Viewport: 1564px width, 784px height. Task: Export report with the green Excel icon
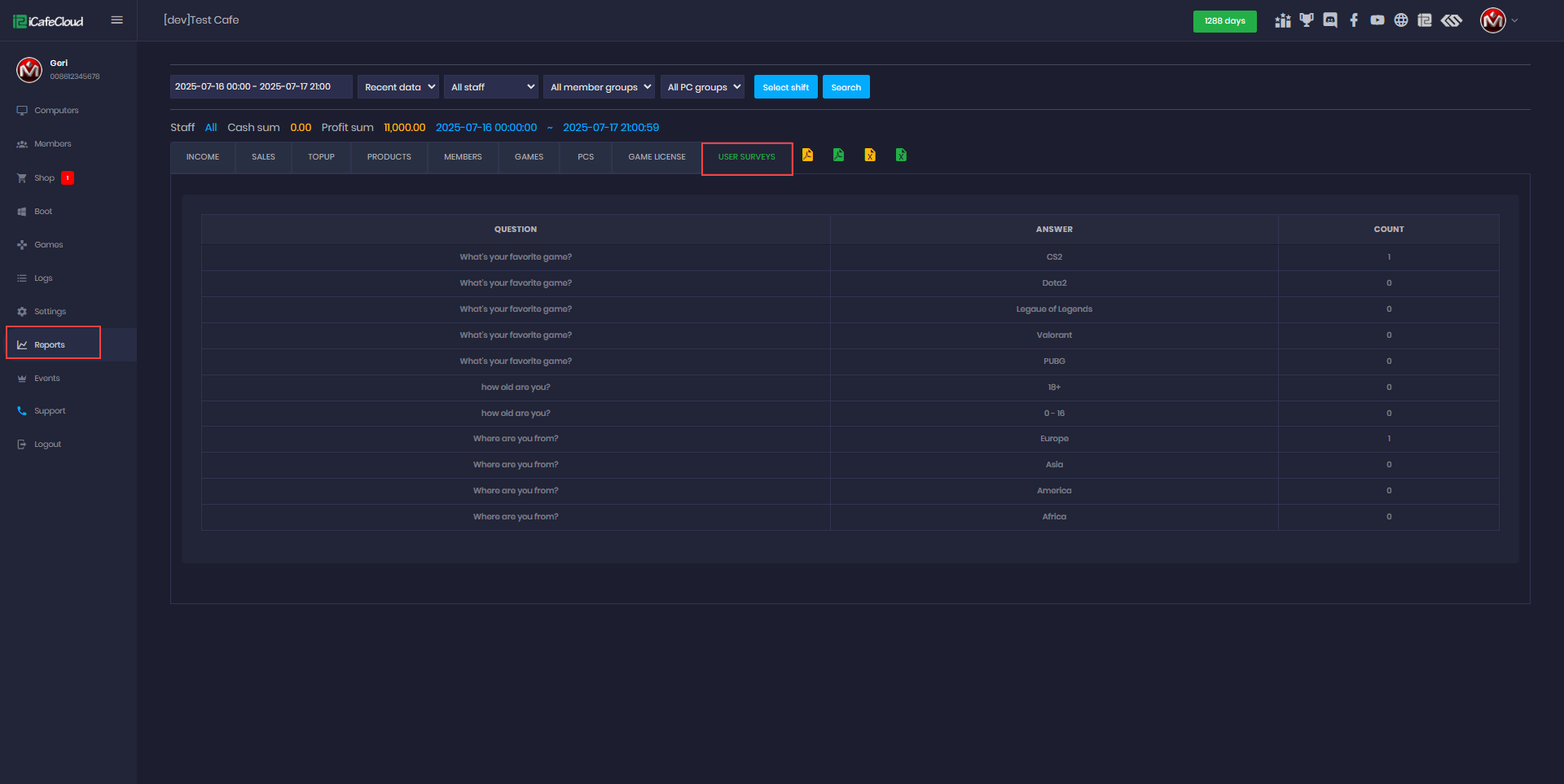[901, 155]
